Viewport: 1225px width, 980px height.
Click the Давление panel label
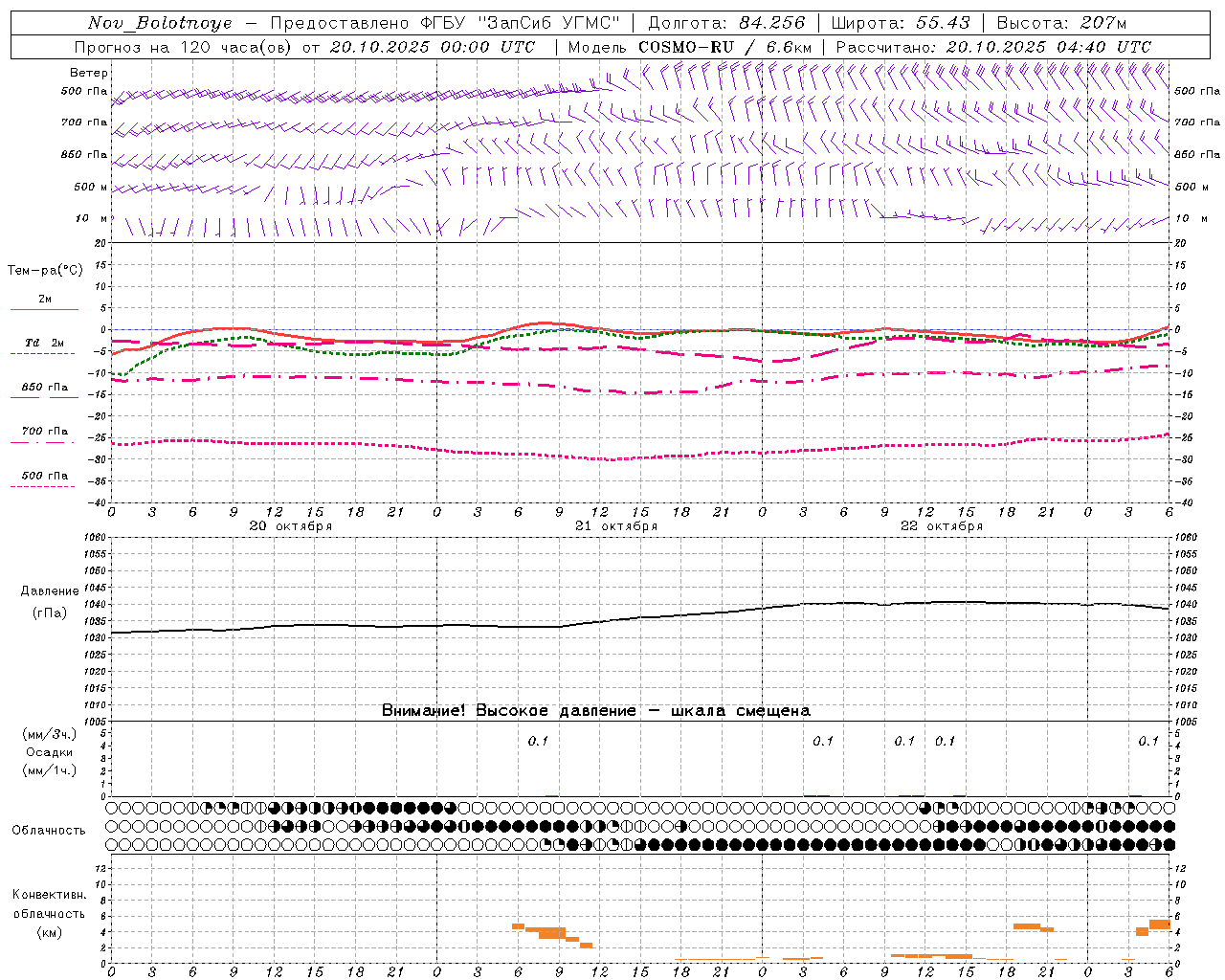(50, 591)
